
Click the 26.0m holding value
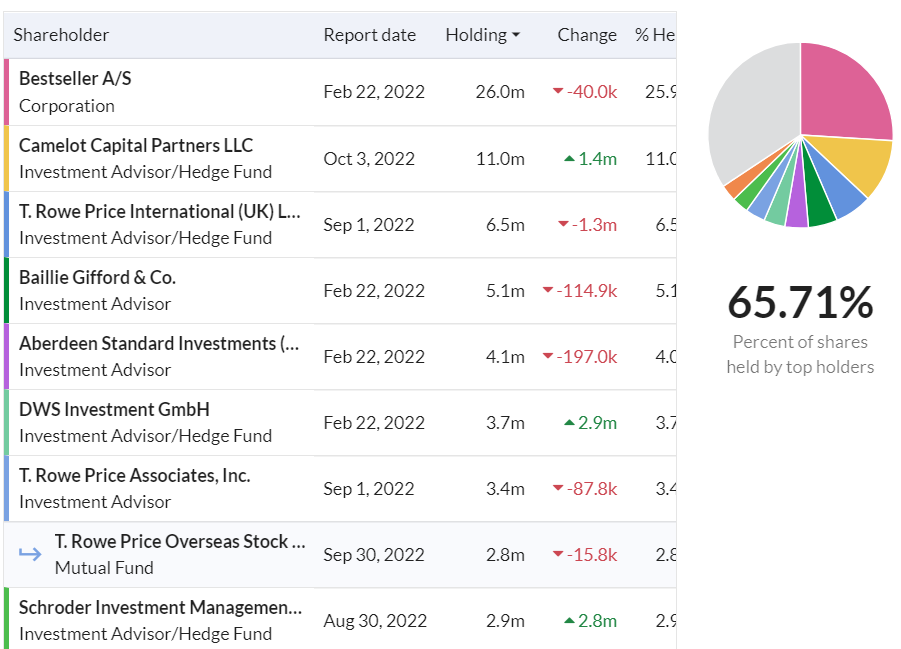click(x=500, y=92)
